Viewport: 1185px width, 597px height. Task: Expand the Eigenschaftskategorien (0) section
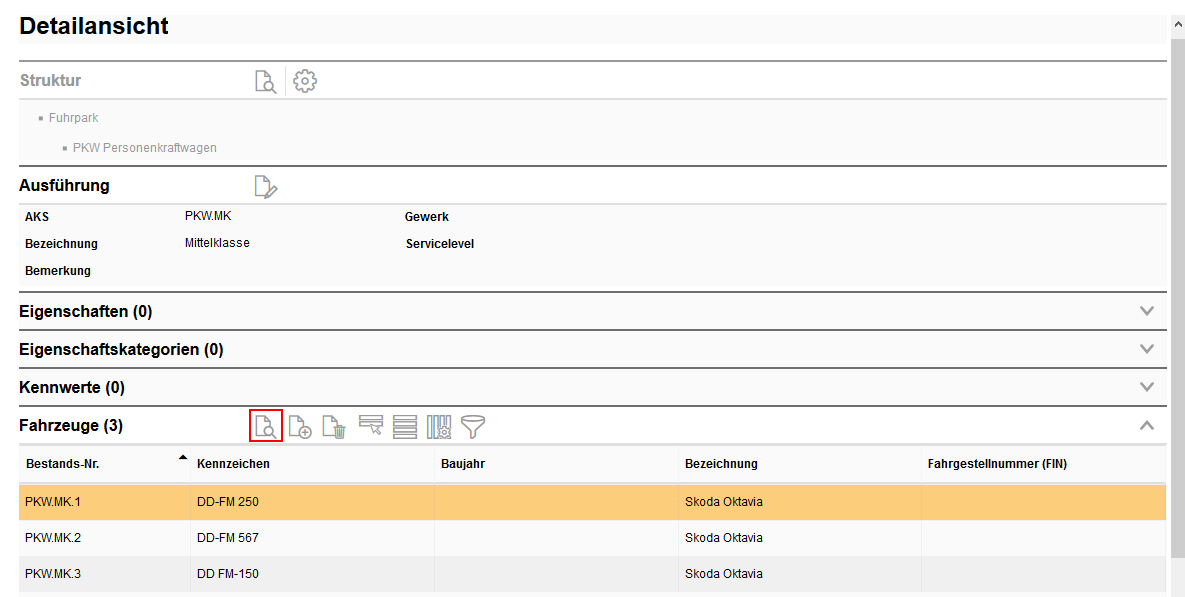1147,349
